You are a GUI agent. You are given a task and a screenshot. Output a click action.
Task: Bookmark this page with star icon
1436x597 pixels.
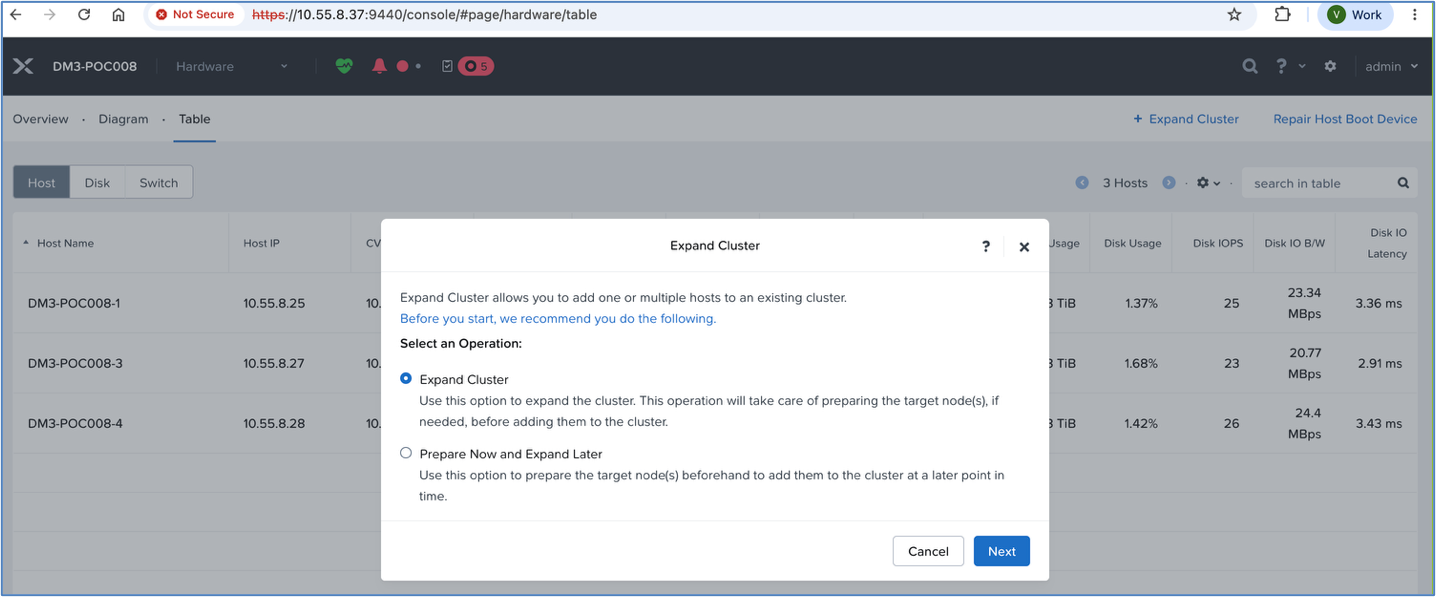coord(1234,15)
